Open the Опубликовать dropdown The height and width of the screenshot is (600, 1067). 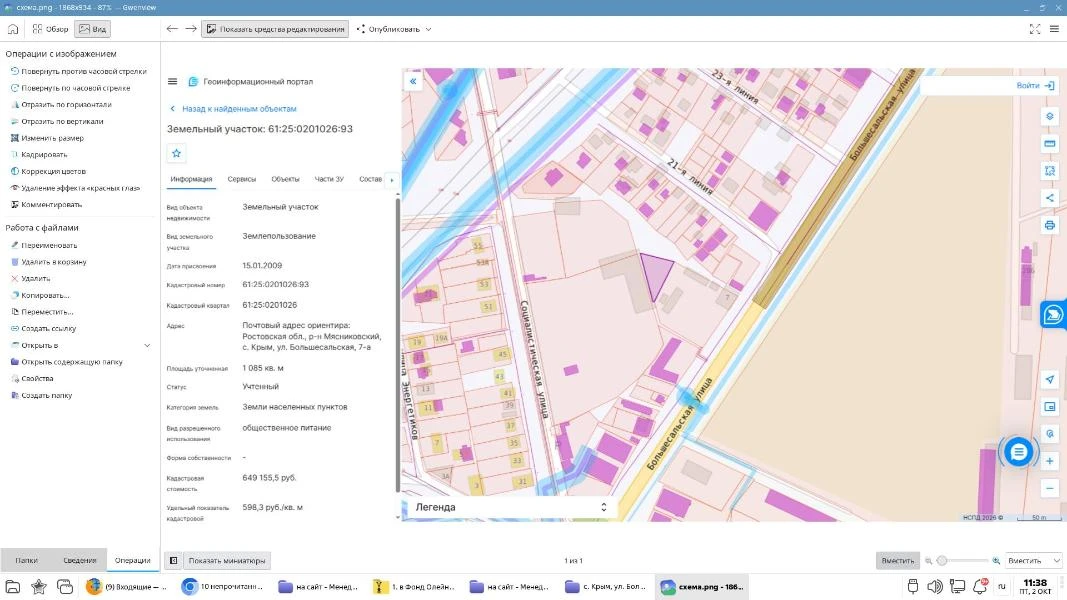[394, 29]
